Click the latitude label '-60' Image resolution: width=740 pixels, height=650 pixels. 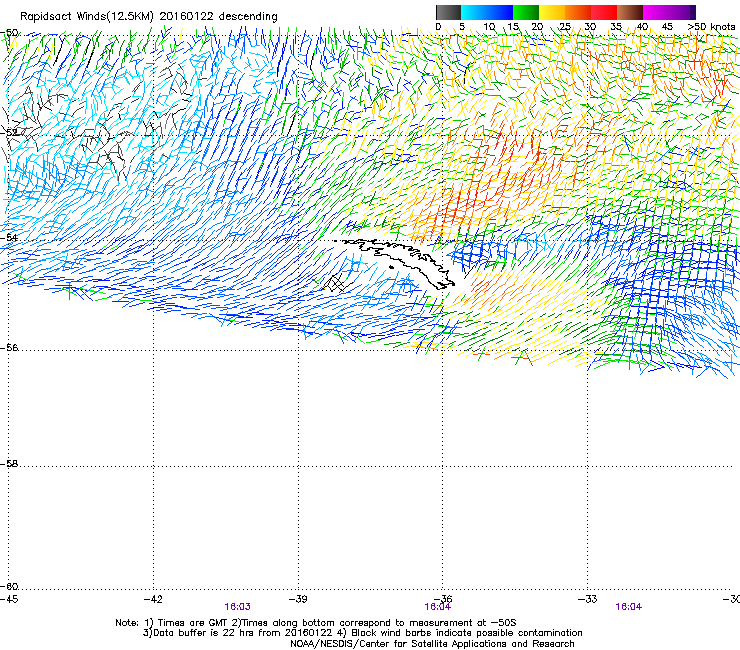click(9, 586)
